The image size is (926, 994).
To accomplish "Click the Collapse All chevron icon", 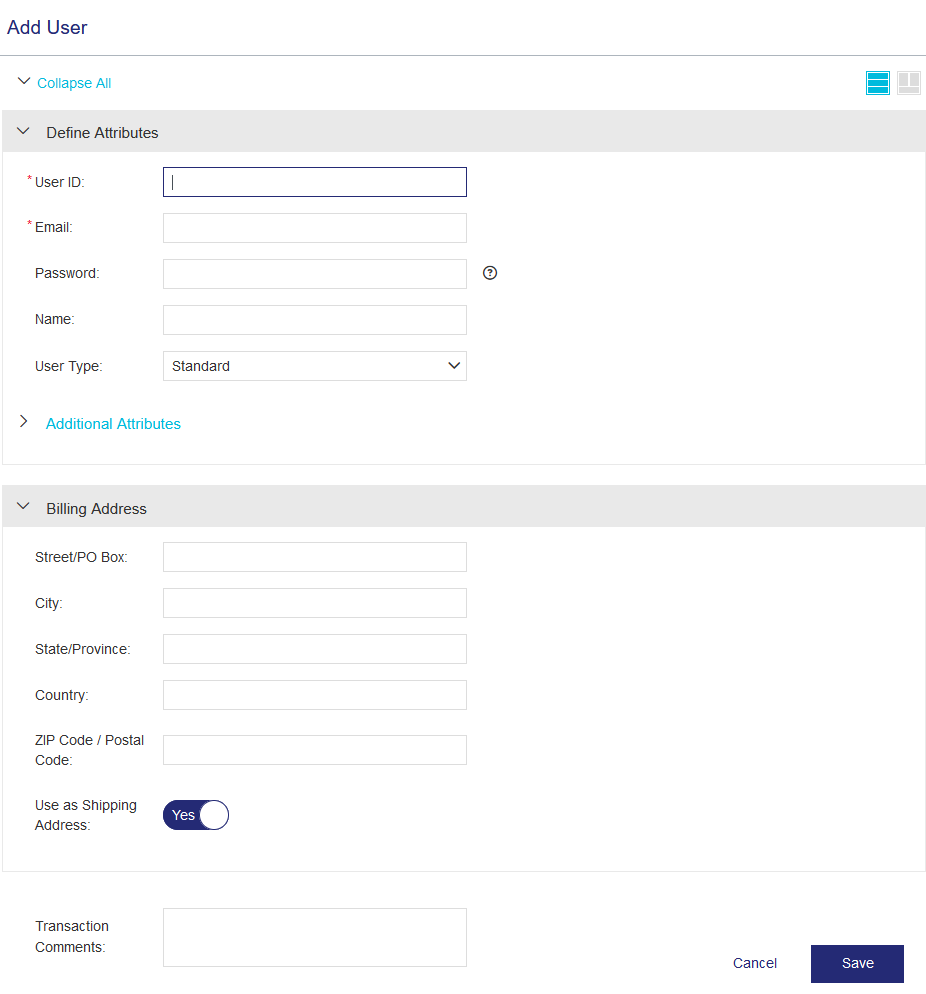I will (24, 82).
